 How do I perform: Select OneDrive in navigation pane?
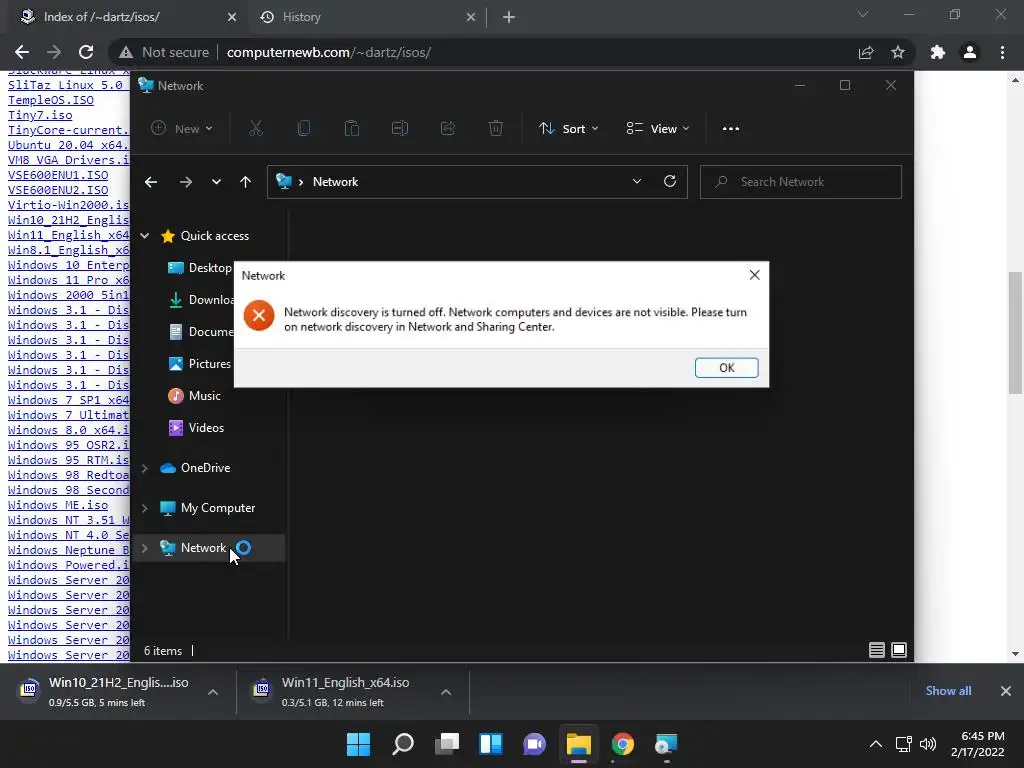click(x=195, y=468)
